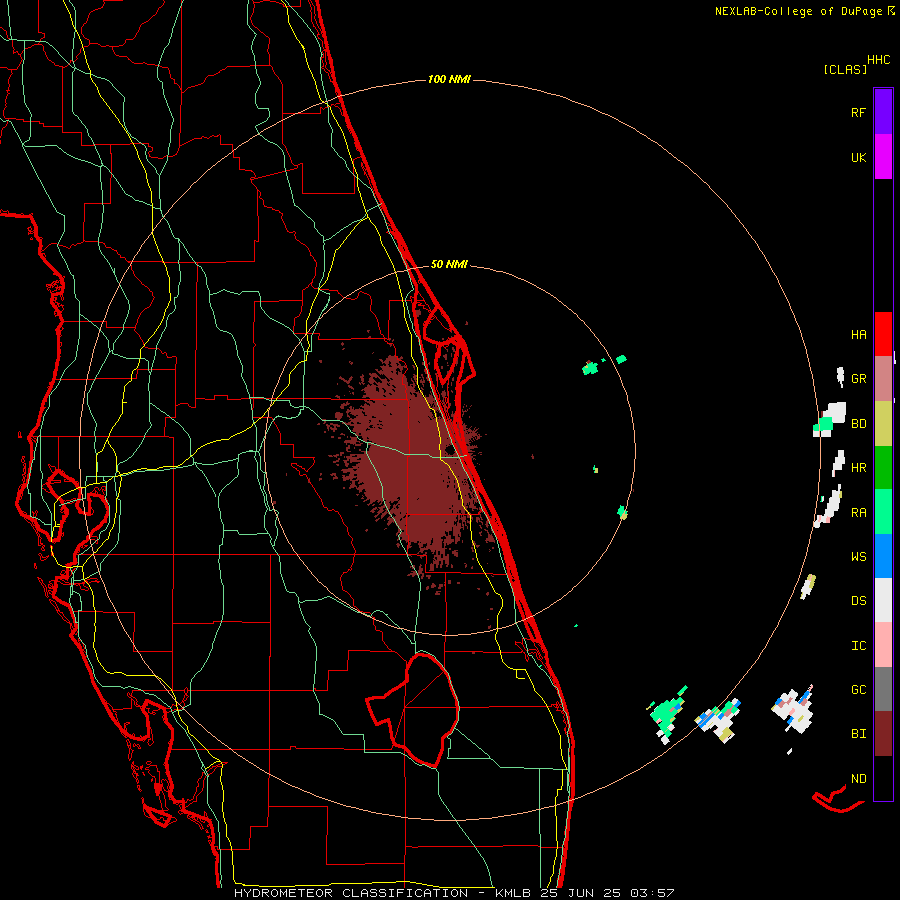Click the 50 NMI range ring label
This screenshot has height=900, width=900.
[449, 264]
